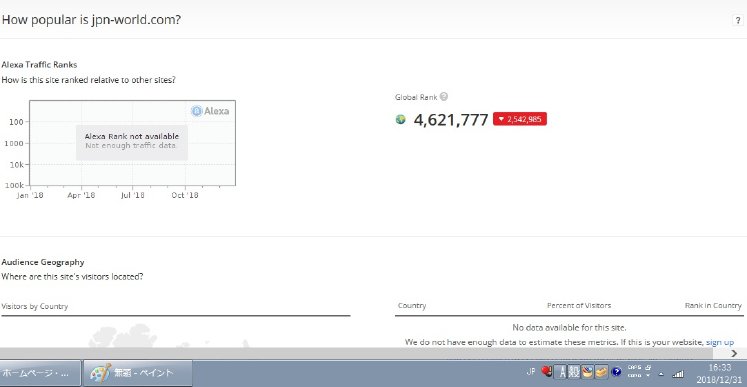Screen dimensions: 747x387
Task: Click the red rank change badge 2,542,985
Action: pyautogui.click(x=520, y=119)
